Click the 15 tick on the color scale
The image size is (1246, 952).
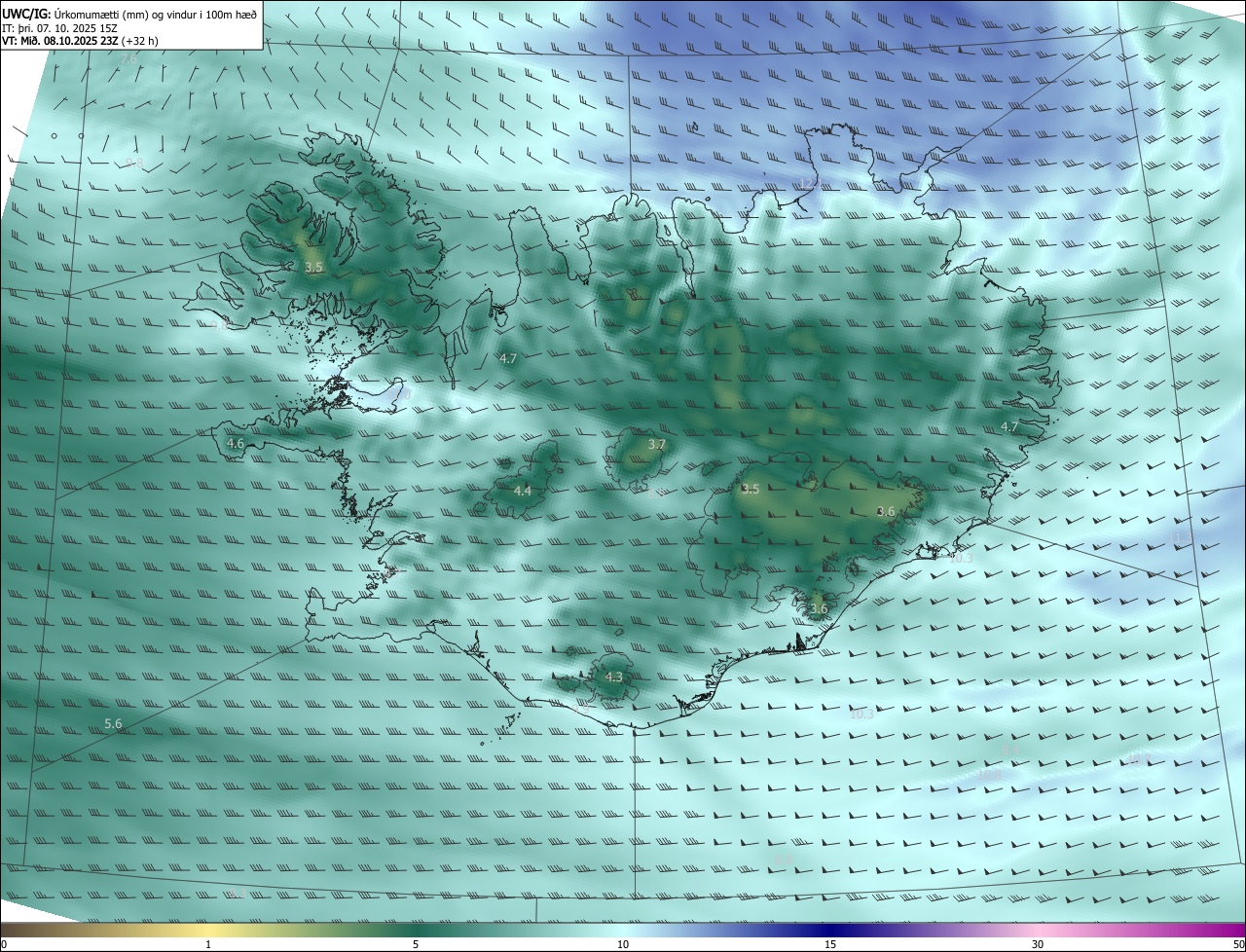click(x=830, y=944)
